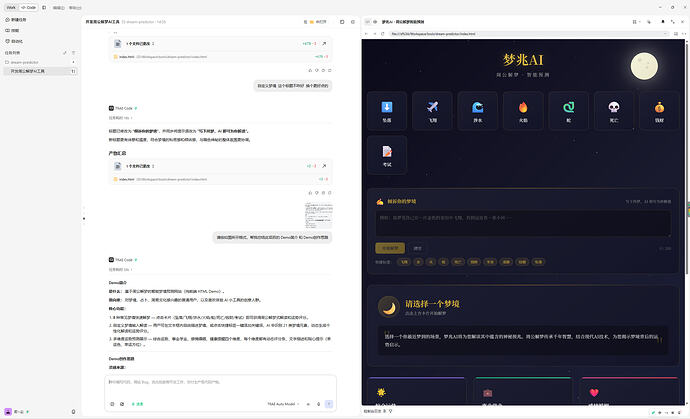Click the thumbs-down icon under second reply
Image resolution: width=690 pixels, height=419 pixels.
pos(317,193)
